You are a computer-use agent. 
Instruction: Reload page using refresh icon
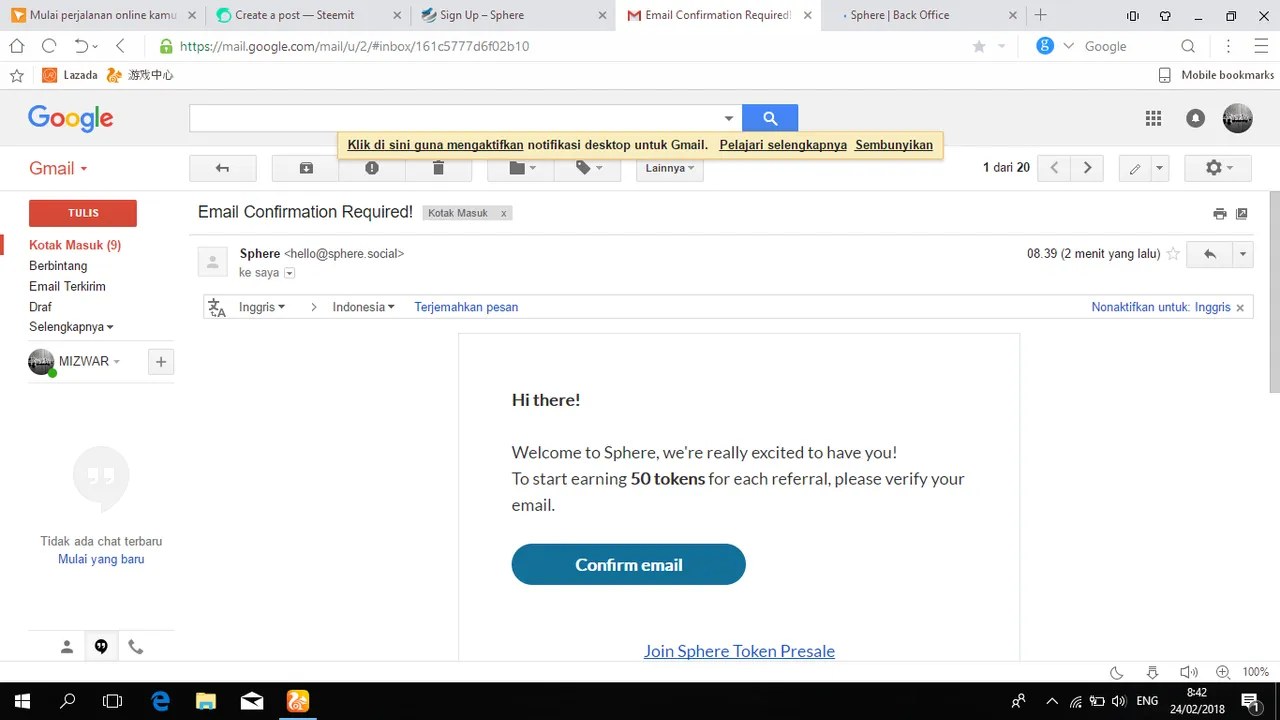[x=49, y=46]
